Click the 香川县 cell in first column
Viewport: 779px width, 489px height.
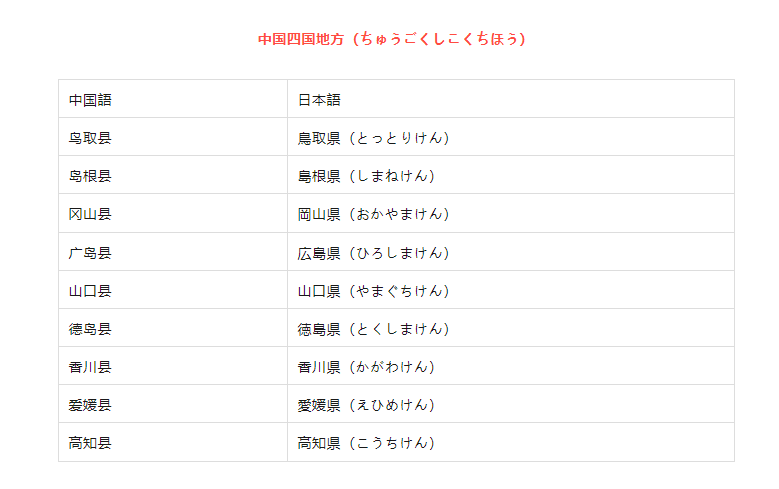tap(173, 366)
